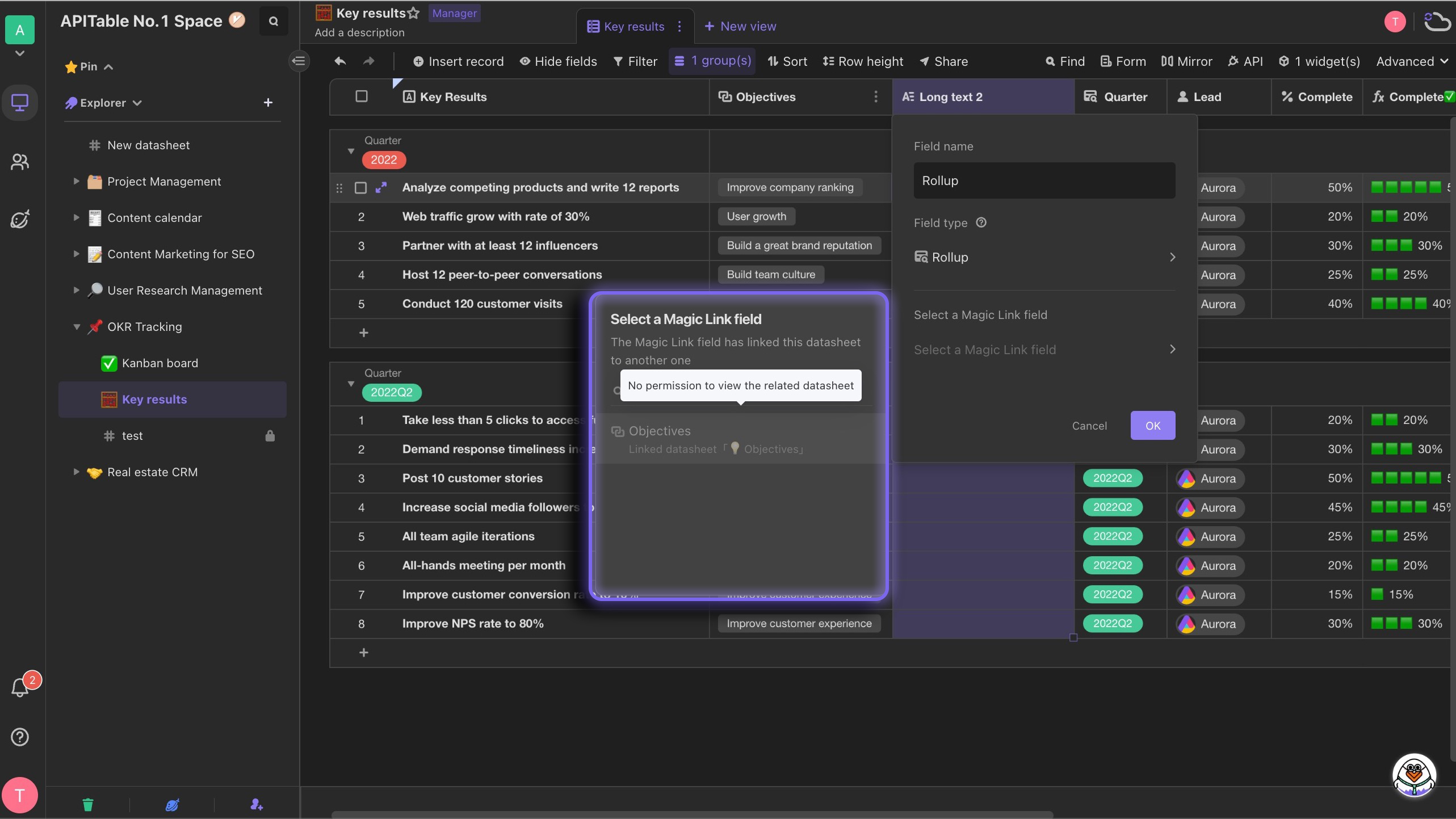Click the red 2022 quarter tag
Screen dimensions: 1456x819
click(384, 159)
